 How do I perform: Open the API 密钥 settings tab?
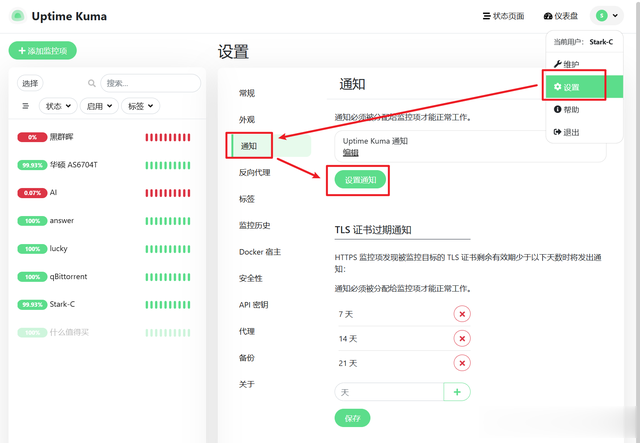[253, 305]
